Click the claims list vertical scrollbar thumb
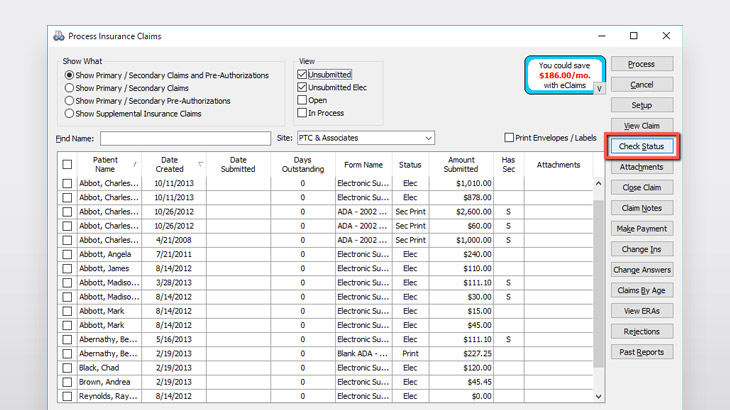The image size is (730, 410). point(599,284)
